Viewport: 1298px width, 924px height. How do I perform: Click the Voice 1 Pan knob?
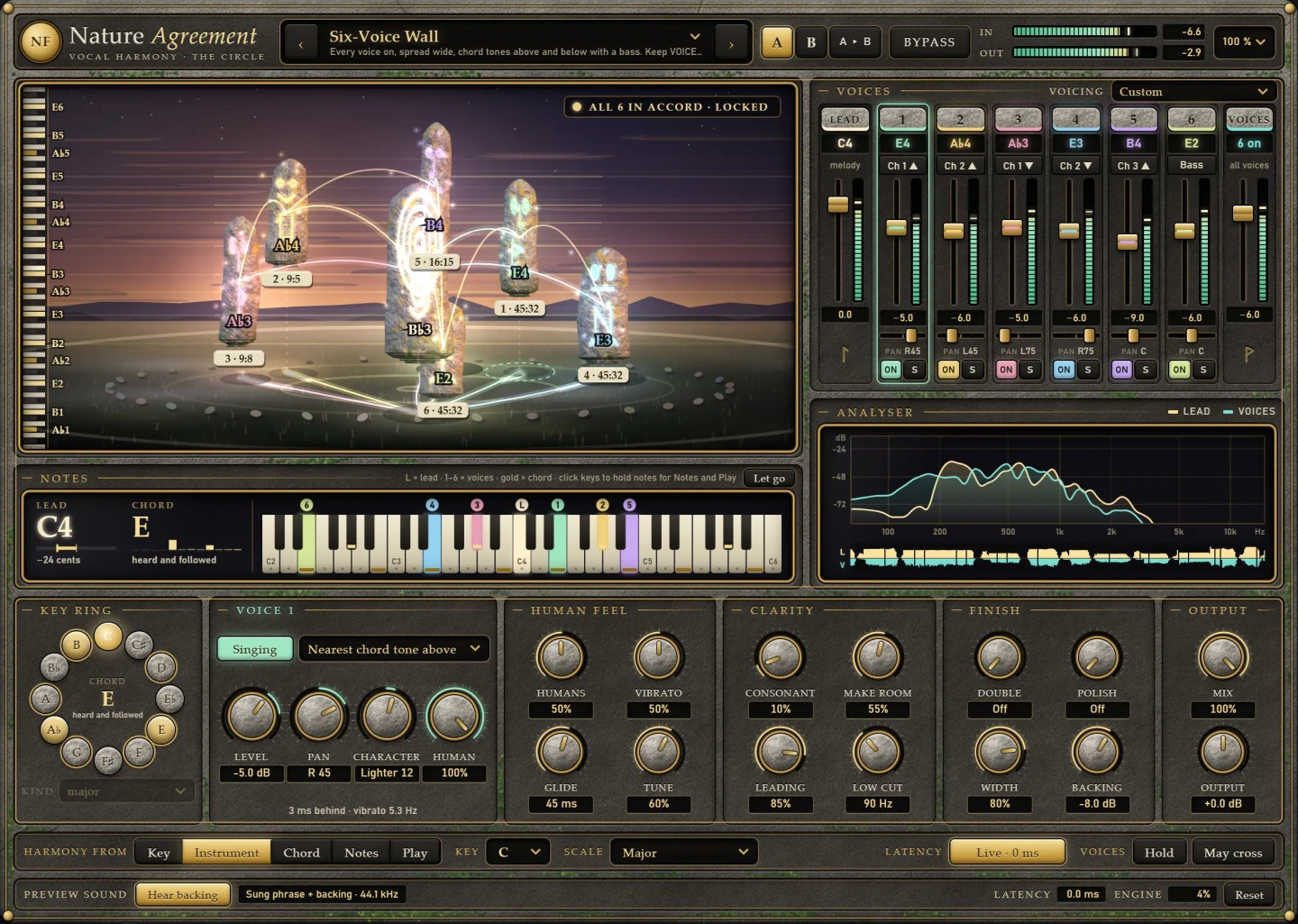click(318, 718)
